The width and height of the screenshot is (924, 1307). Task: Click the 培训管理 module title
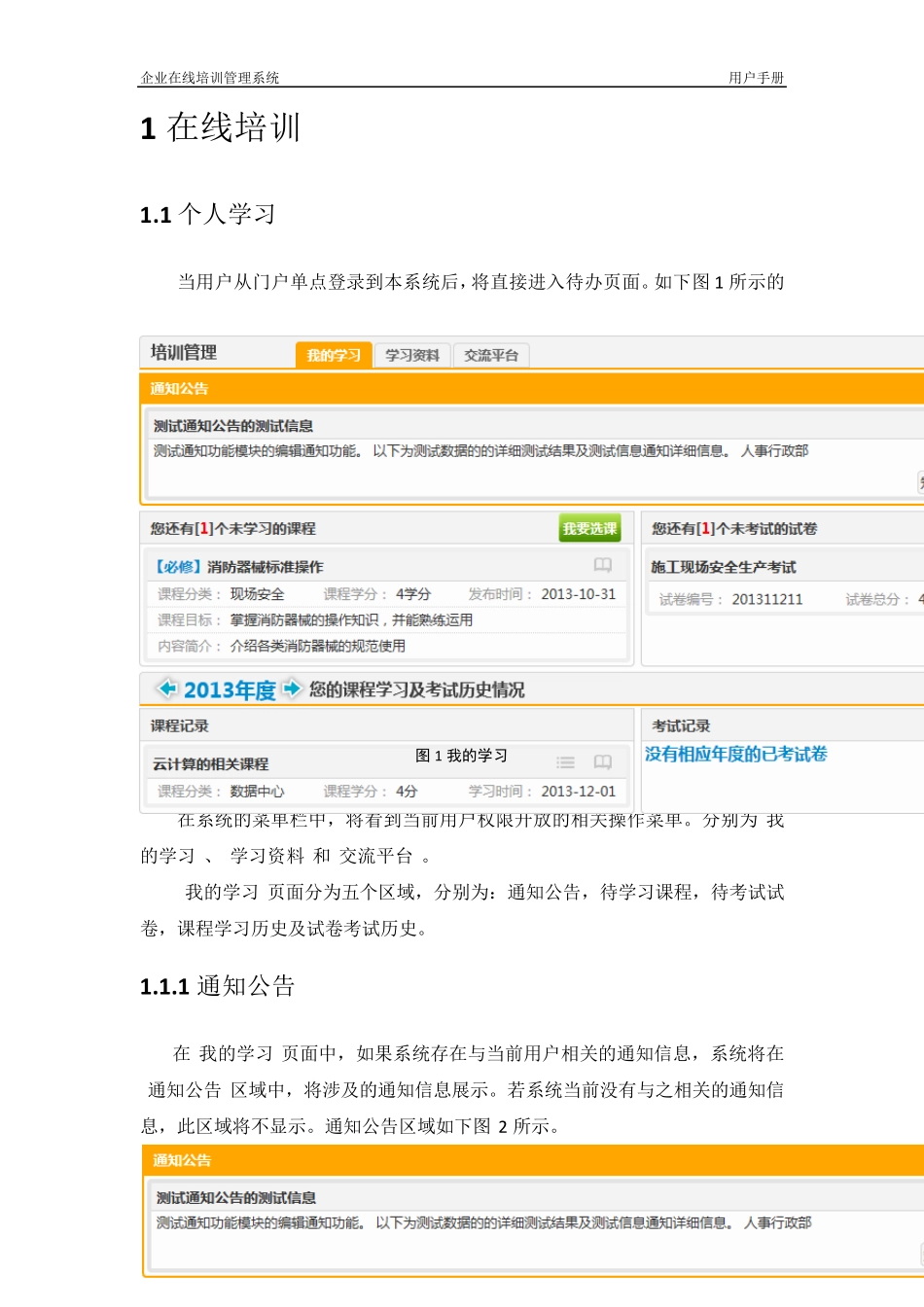point(184,352)
